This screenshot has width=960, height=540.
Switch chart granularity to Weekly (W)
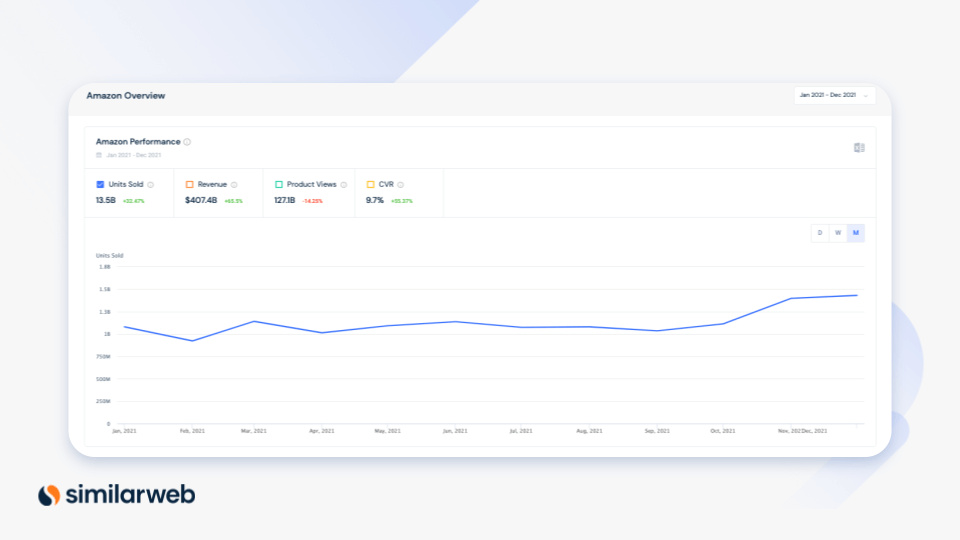[838, 233]
